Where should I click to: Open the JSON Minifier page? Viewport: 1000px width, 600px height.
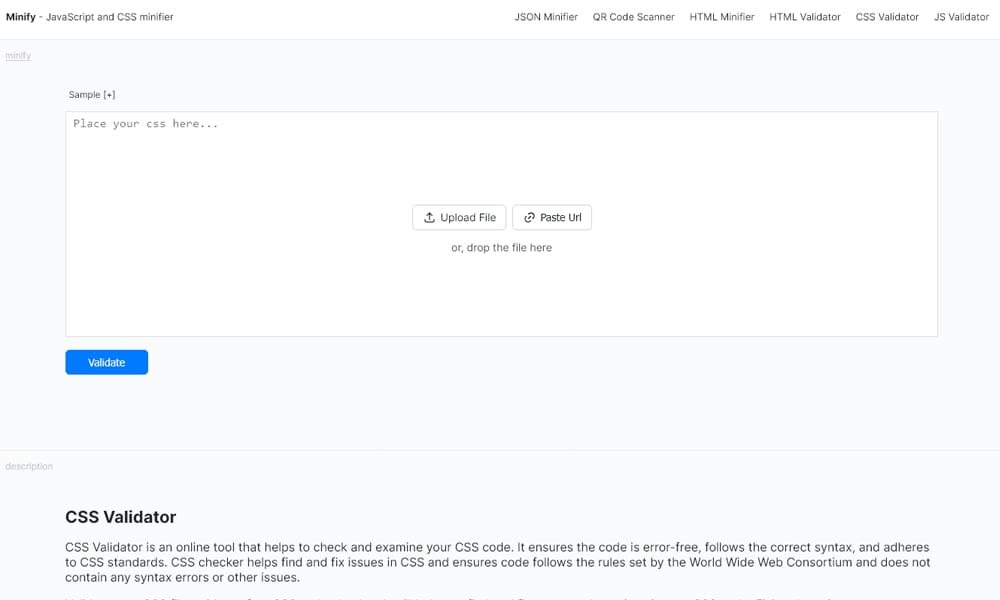pyautogui.click(x=546, y=17)
